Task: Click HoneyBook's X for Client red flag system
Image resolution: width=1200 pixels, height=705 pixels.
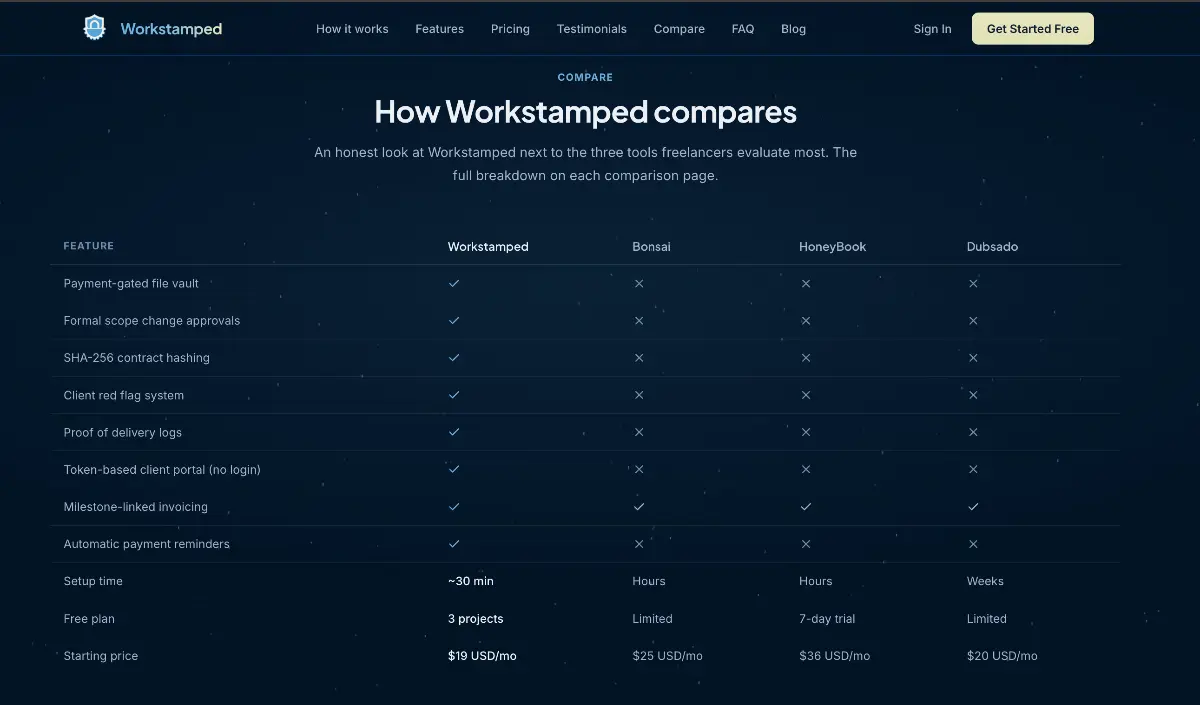Action: coord(806,395)
